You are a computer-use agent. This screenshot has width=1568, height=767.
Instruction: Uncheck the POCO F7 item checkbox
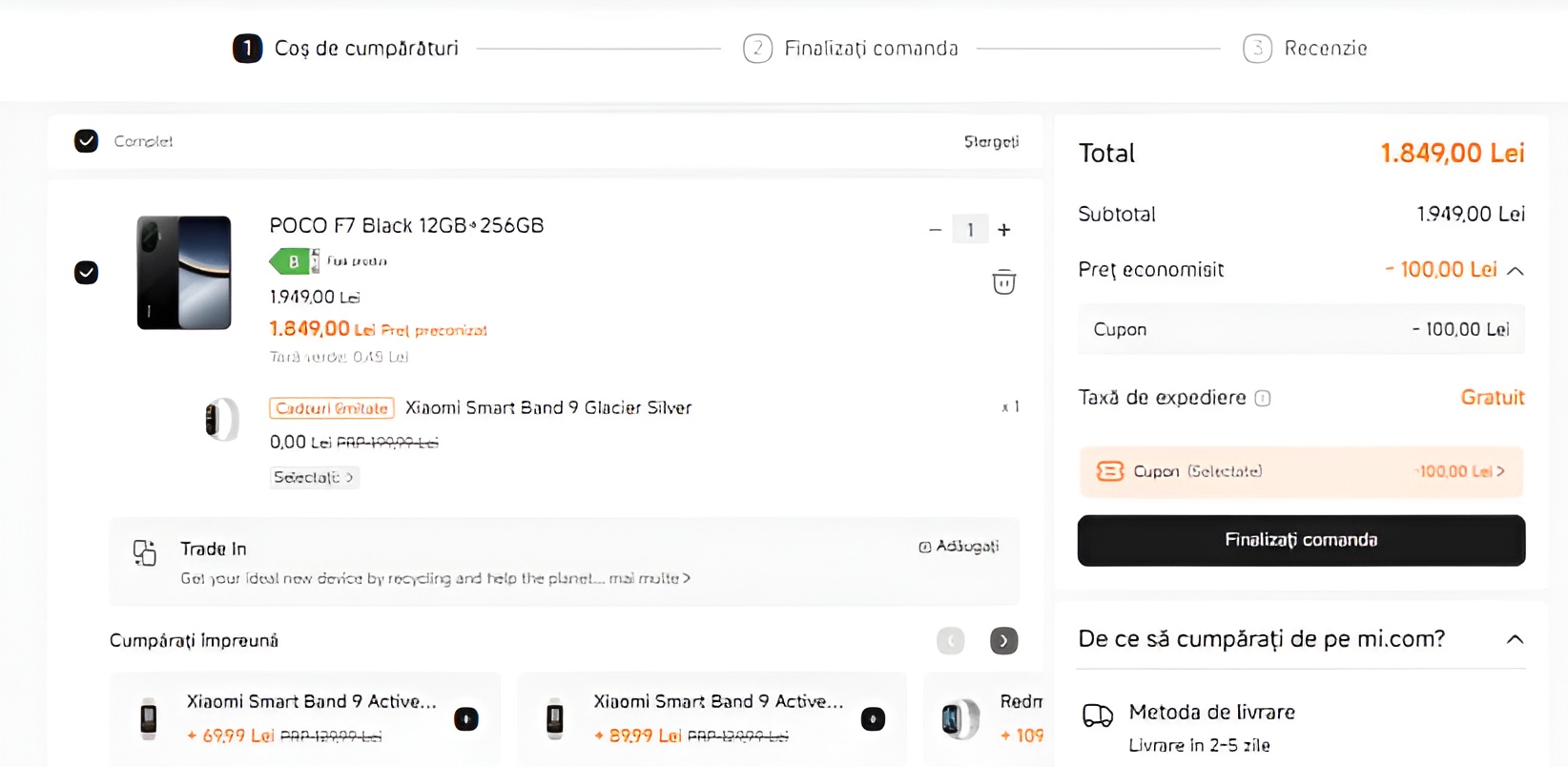tap(86, 273)
